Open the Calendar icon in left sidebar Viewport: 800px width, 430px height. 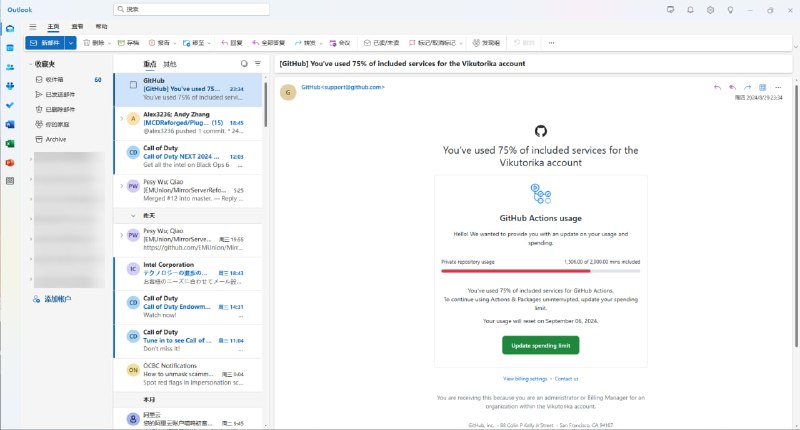[10, 47]
